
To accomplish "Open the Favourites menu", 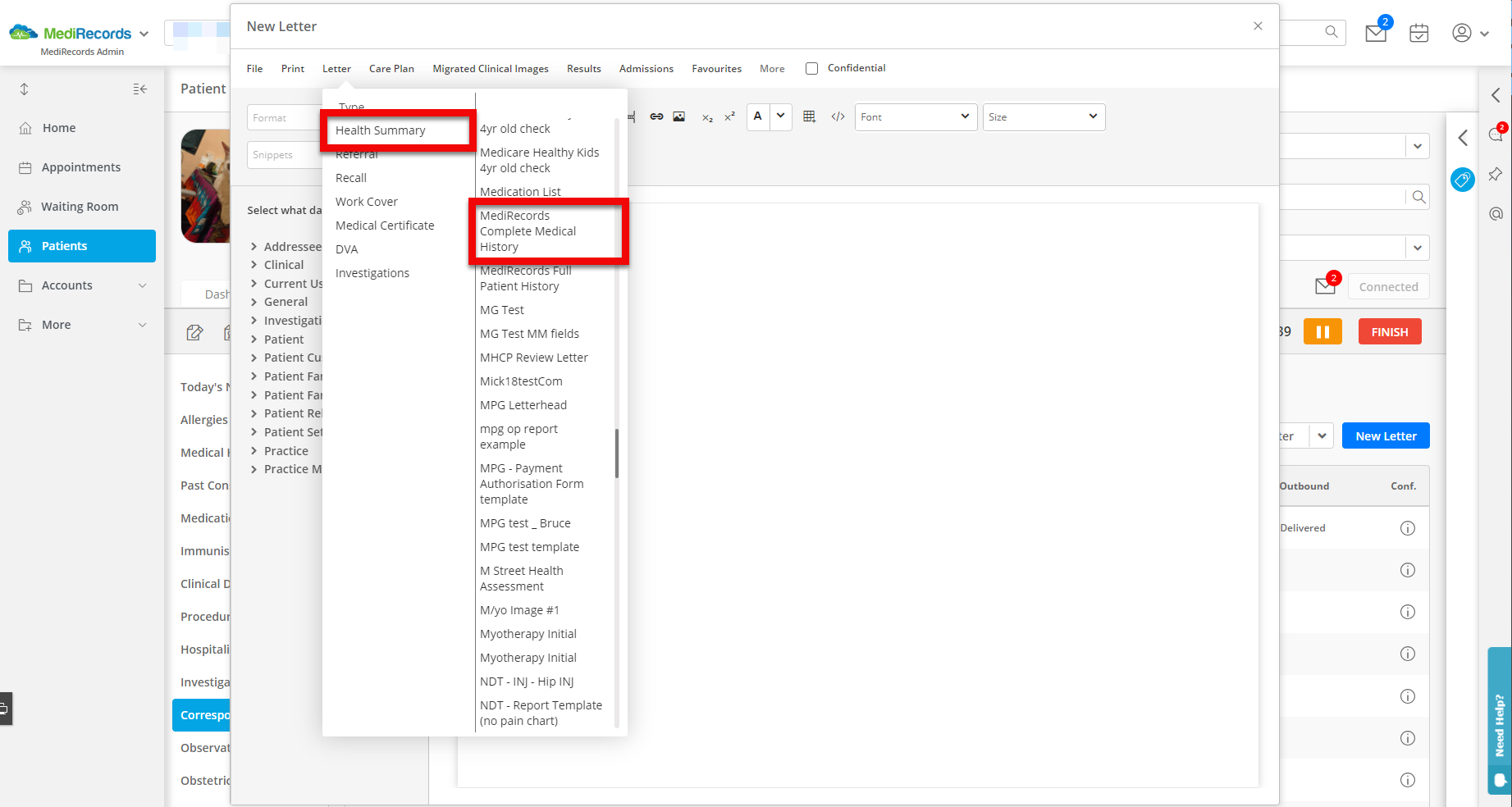I will [x=716, y=69].
